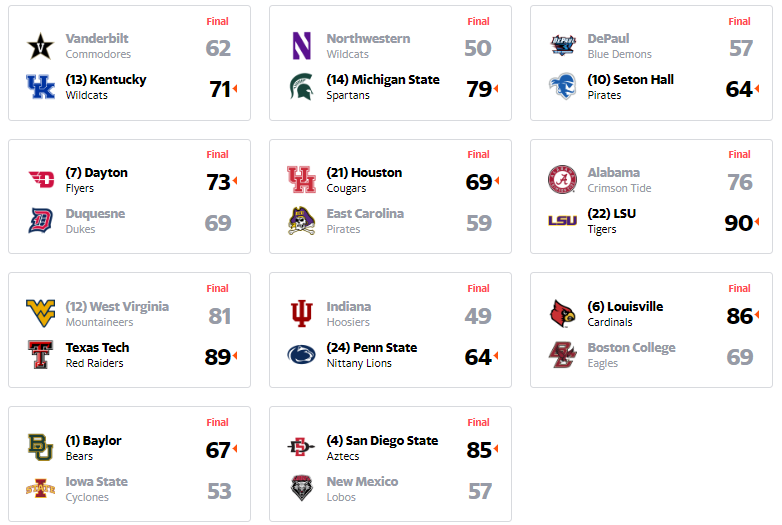Click West Virginia's score of 81
782x525 pixels.
pyautogui.click(x=219, y=316)
